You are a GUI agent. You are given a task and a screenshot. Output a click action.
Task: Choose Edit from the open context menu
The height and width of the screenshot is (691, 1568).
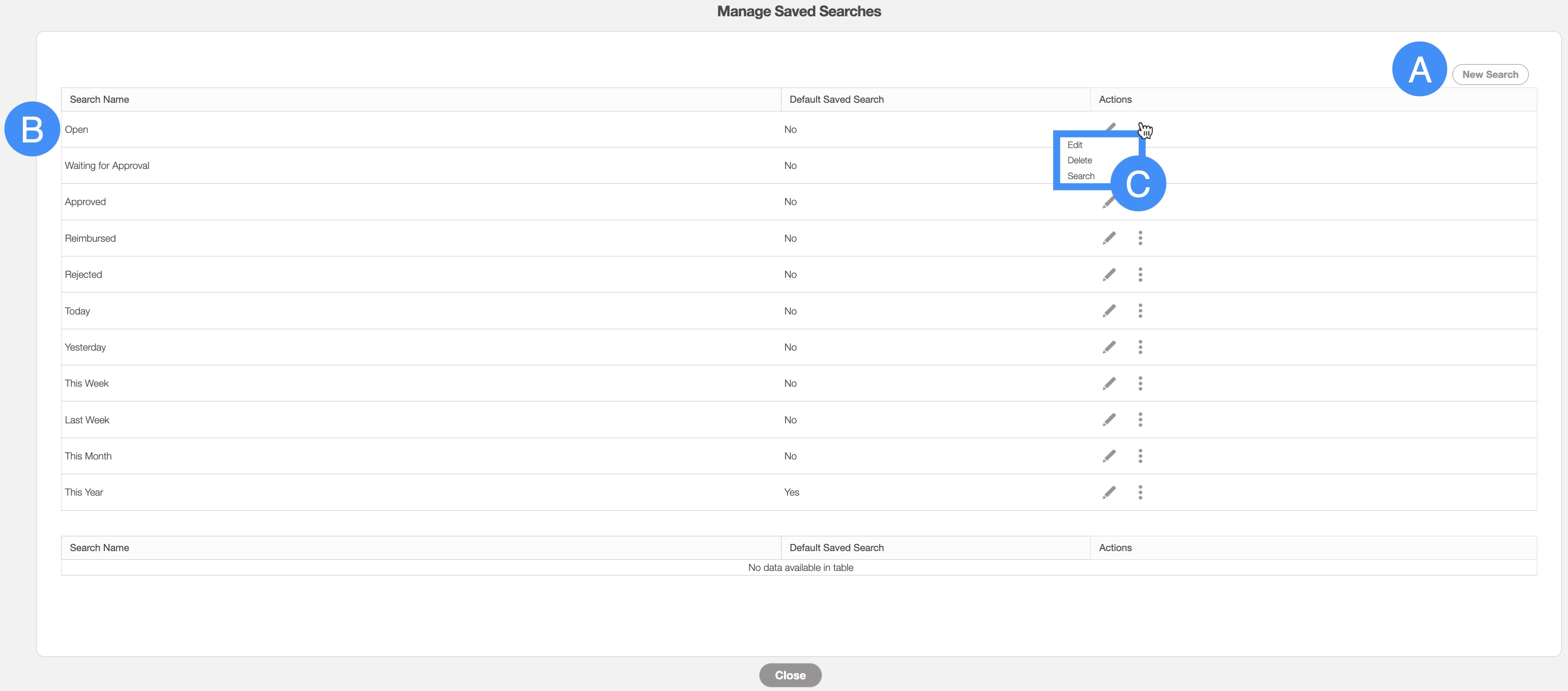coord(1075,145)
